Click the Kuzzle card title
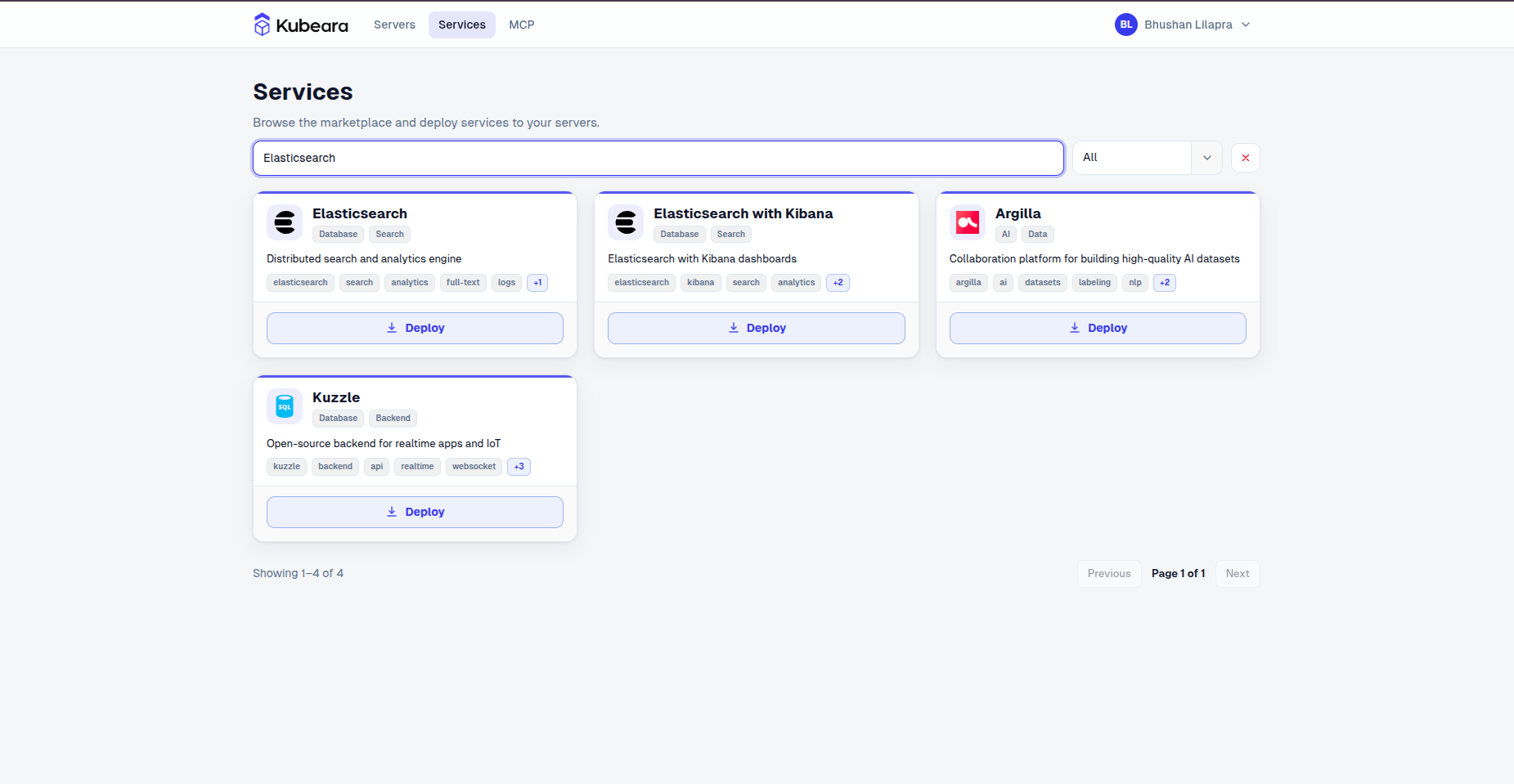The width and height of the screenshot is (1514, 784). click(x=336, y=397)
